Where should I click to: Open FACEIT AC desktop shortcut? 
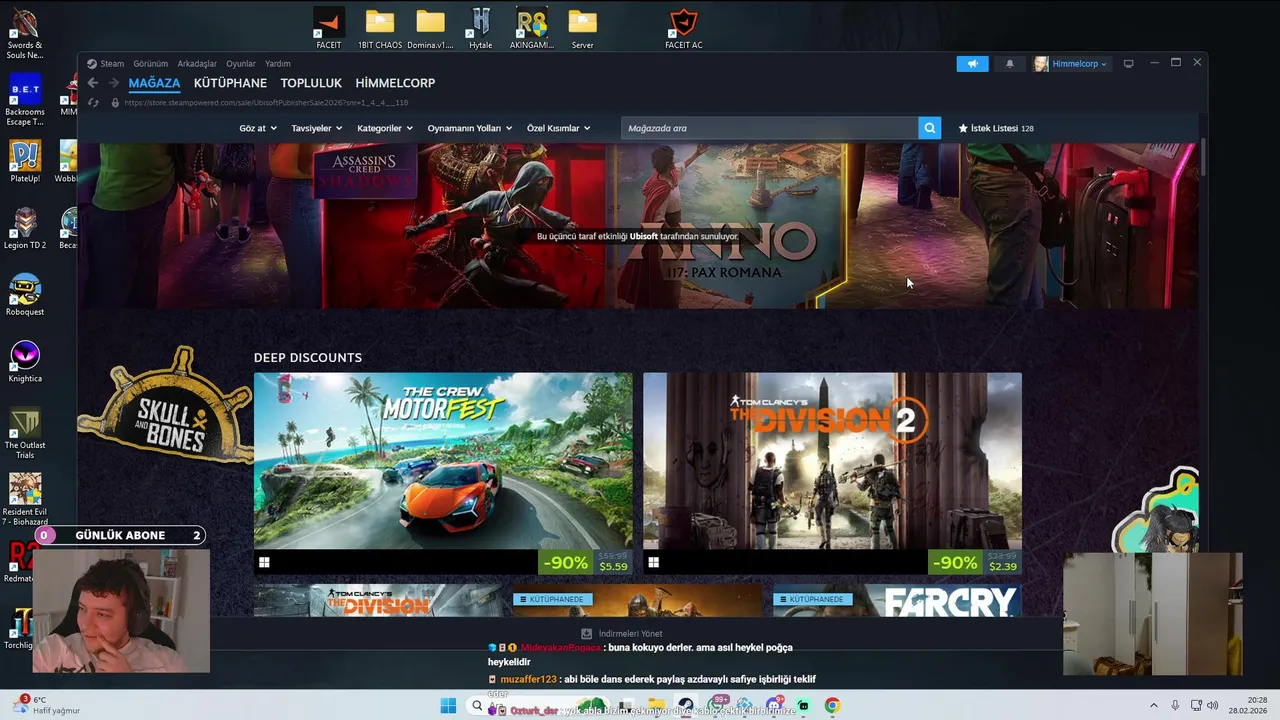684,28
